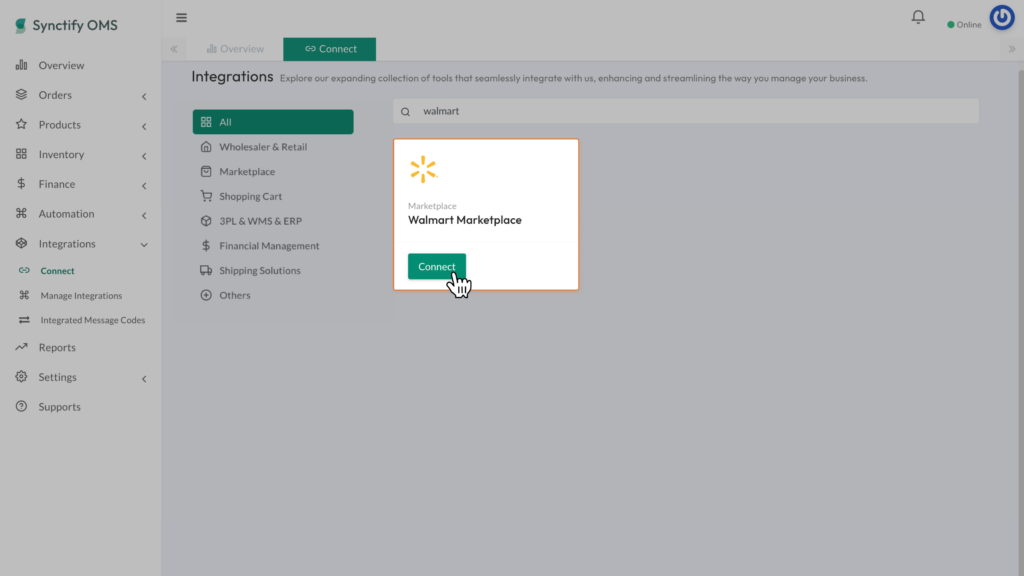
Task: Click the Others plus-circle icon
Action: [206, 295]
